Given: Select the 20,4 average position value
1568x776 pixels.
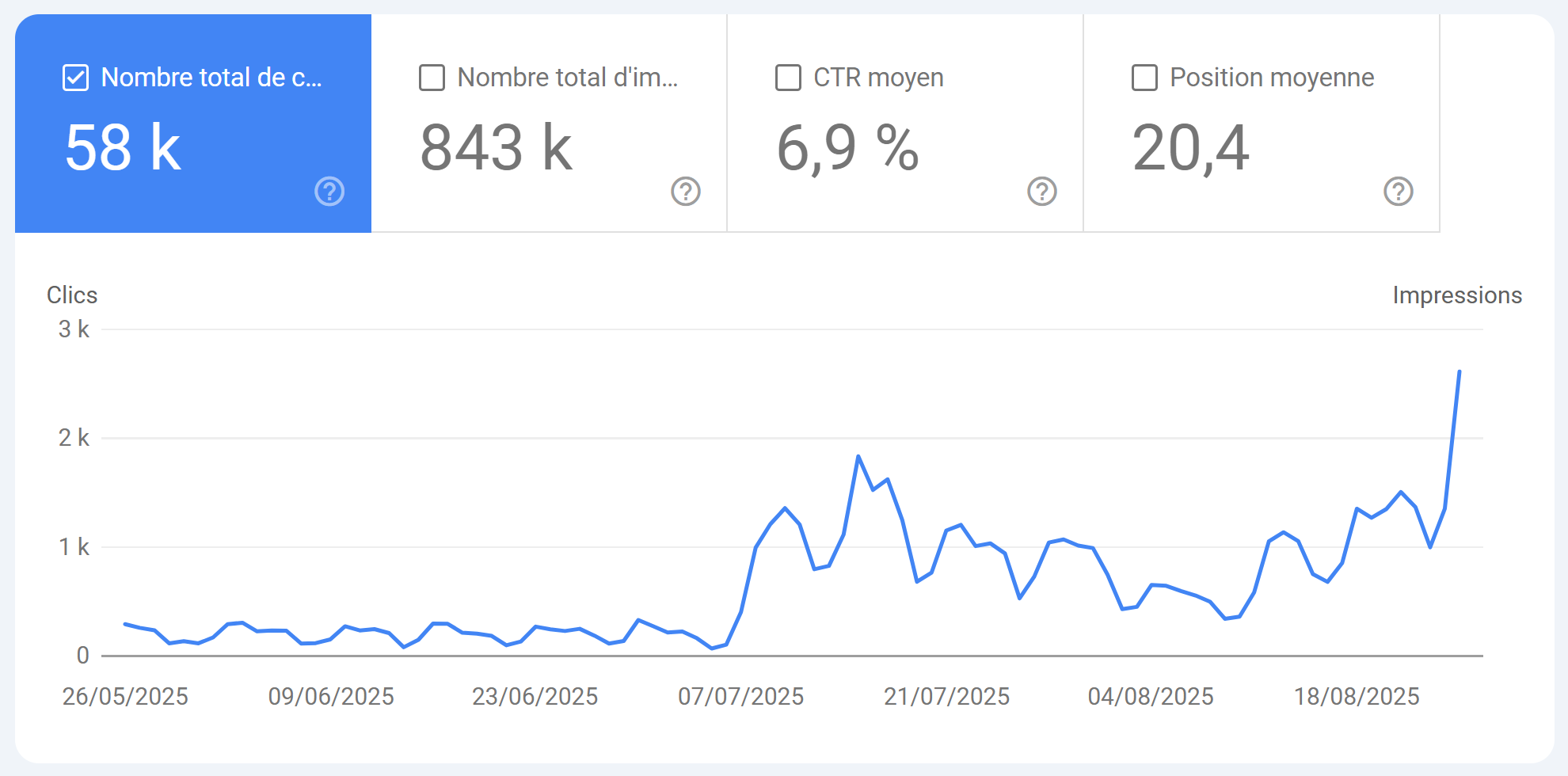Looking at the screenshot, I should click(1191, 150).
